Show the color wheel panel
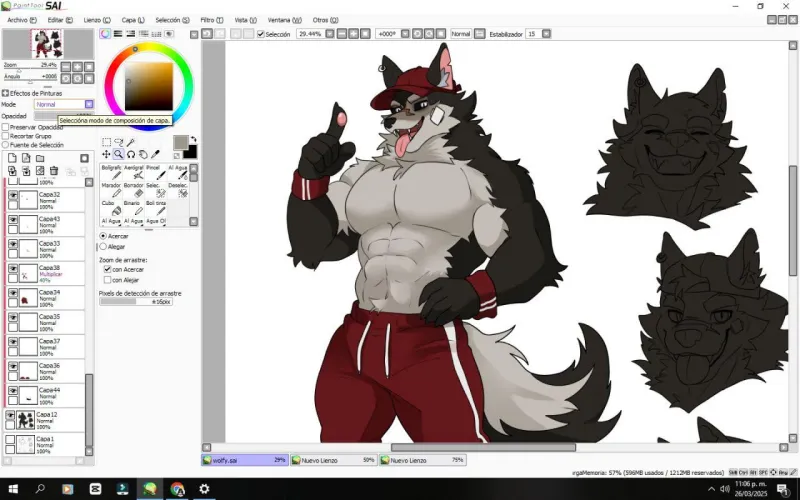The width and height of the screenshot is (800, 500). 105,34
